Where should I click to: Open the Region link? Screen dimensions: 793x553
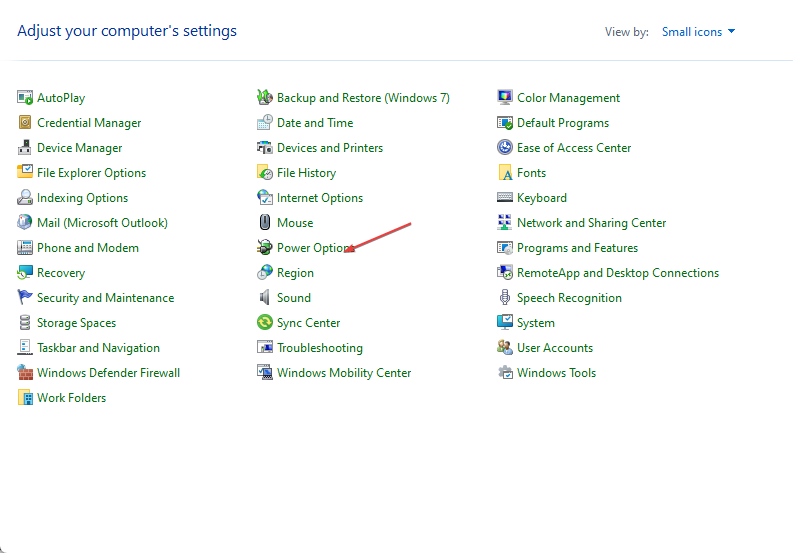click(295, 273)
